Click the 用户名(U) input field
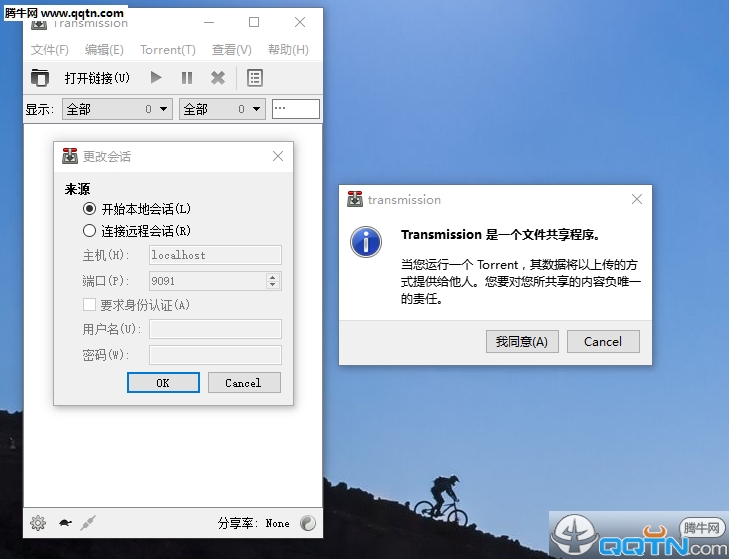729x559 pixels. pos(215,329)
